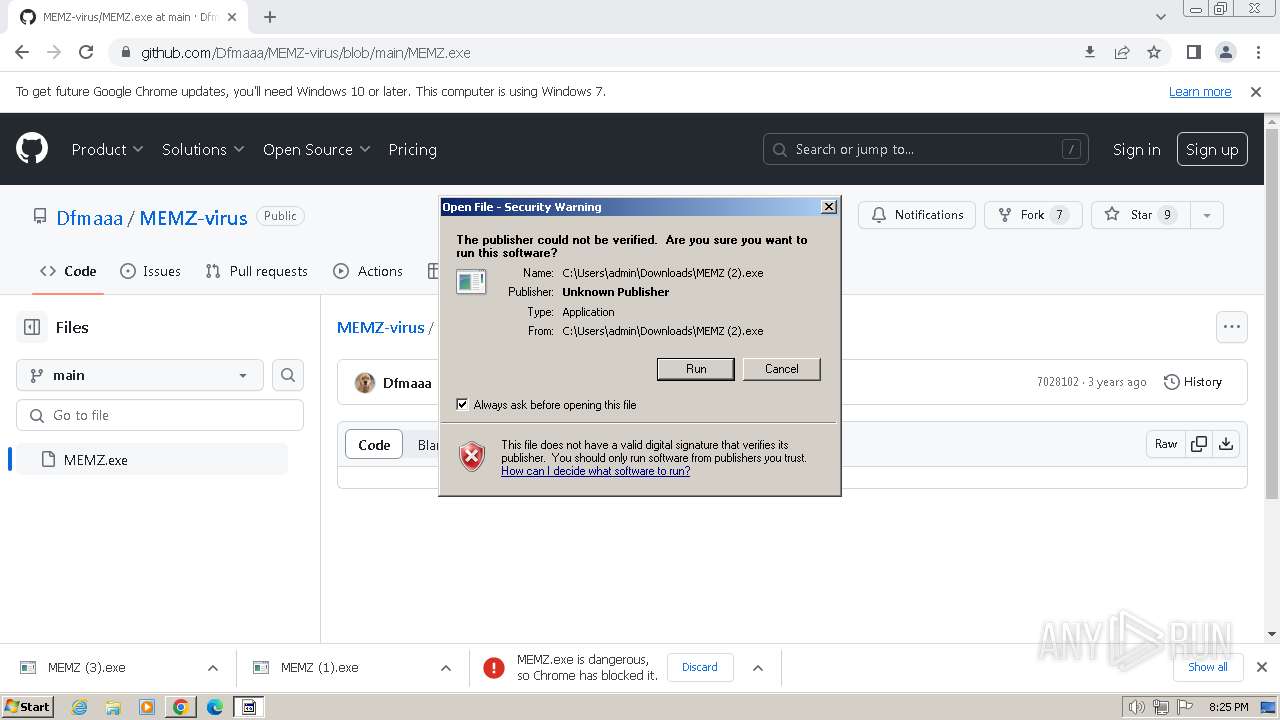Download raw file icon
The height and width of the screenshot is (720, 1280).
tap(1225, 444)
